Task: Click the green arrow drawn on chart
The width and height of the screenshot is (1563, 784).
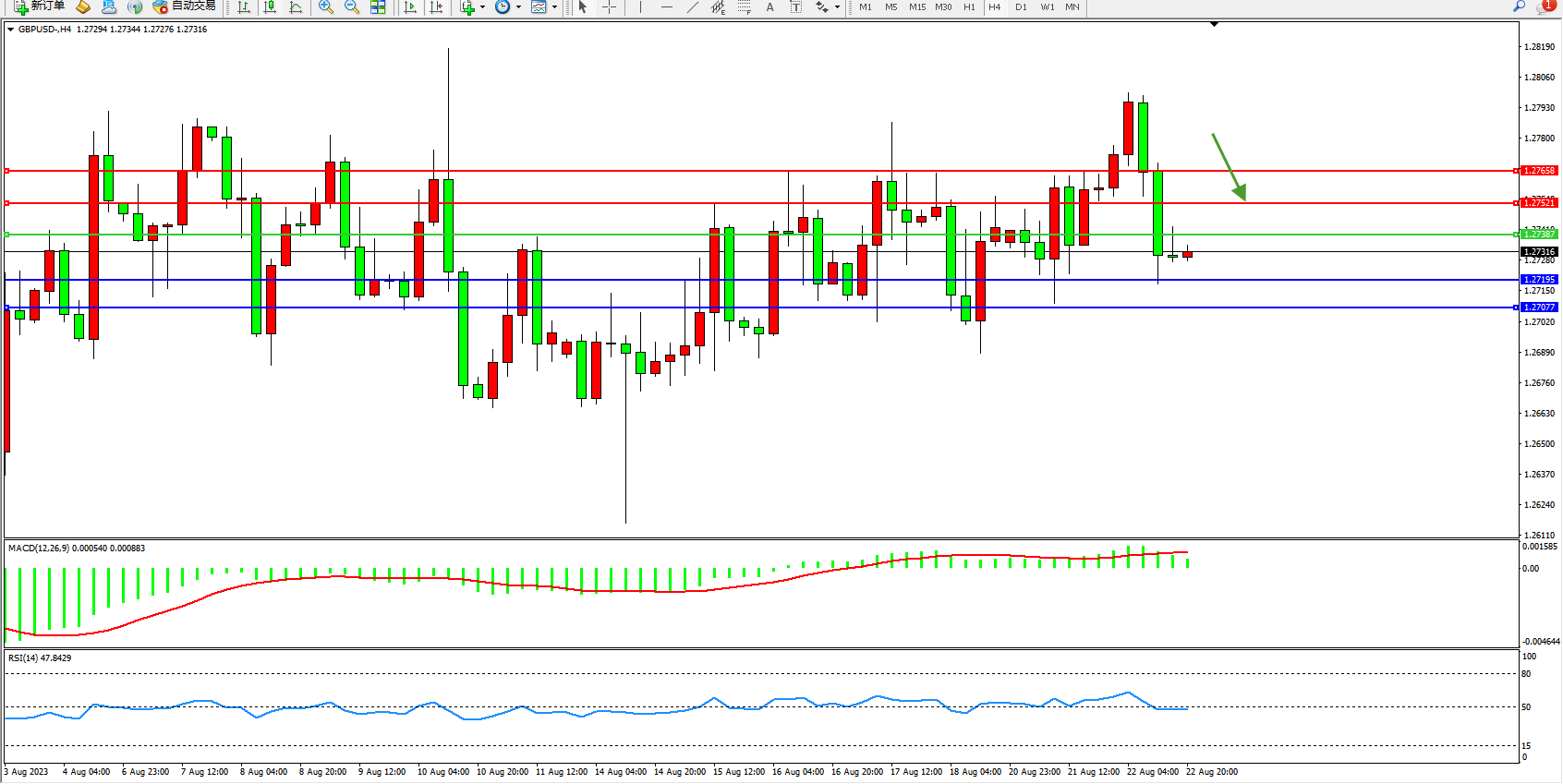Action: tap(1230, 167)
